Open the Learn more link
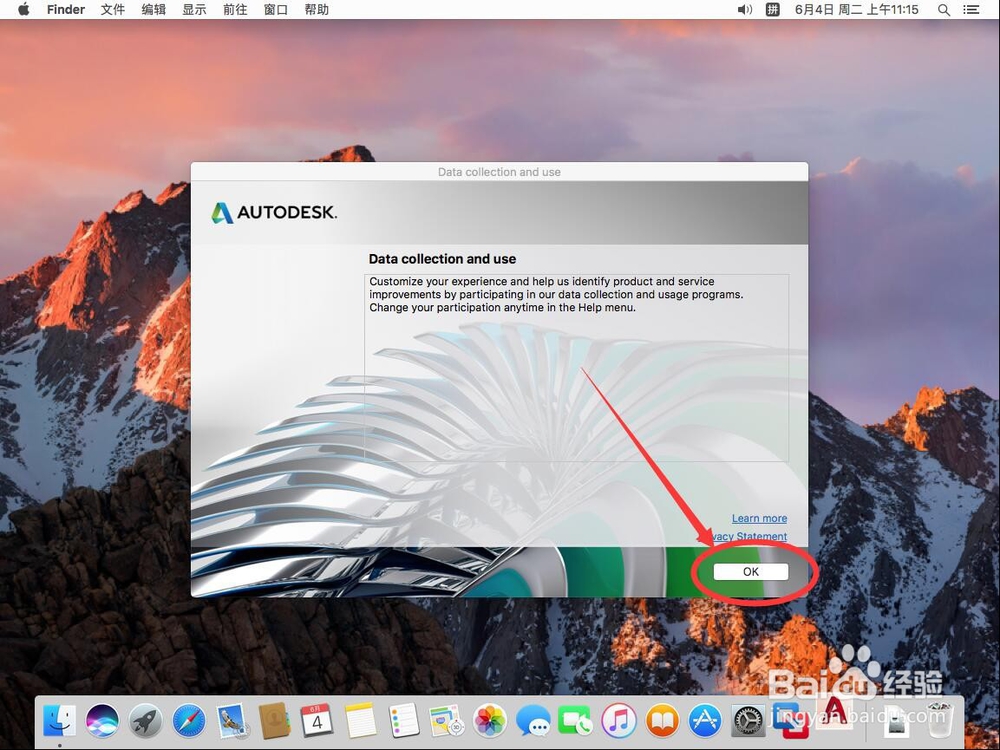1000x750 pixels. point(759,518)
